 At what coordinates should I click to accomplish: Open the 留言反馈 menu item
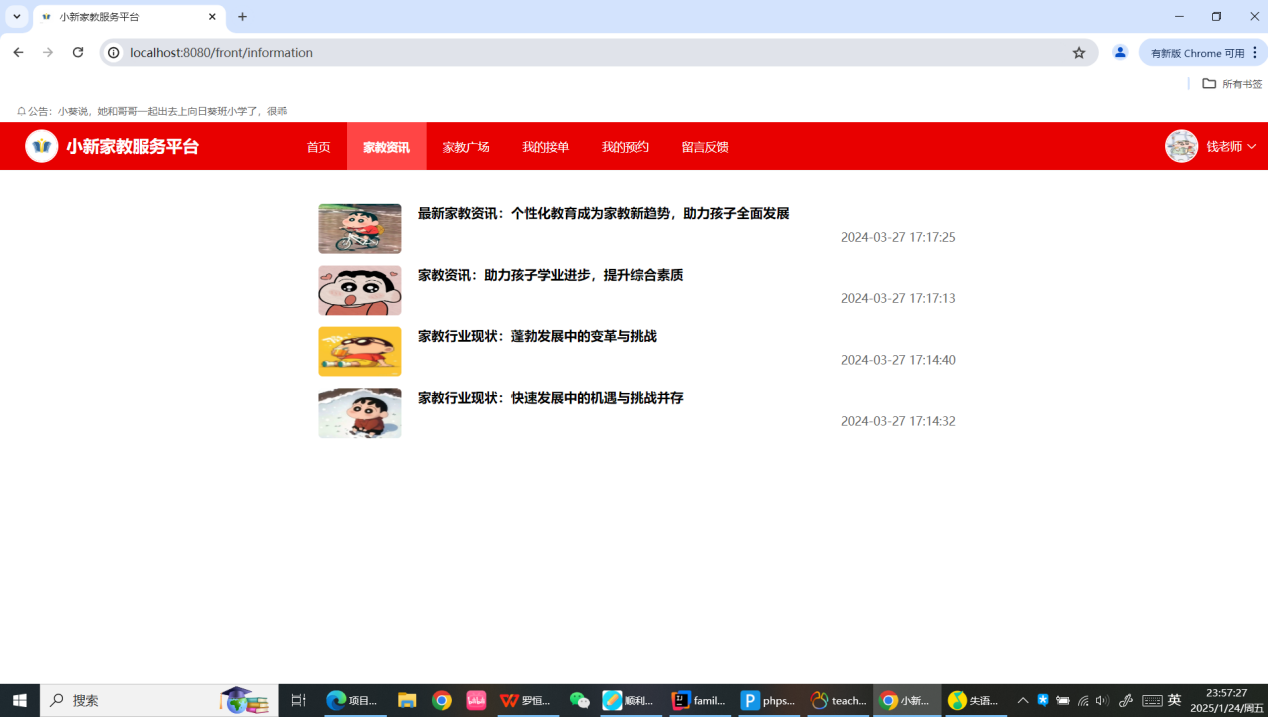(x=705, y=147)
